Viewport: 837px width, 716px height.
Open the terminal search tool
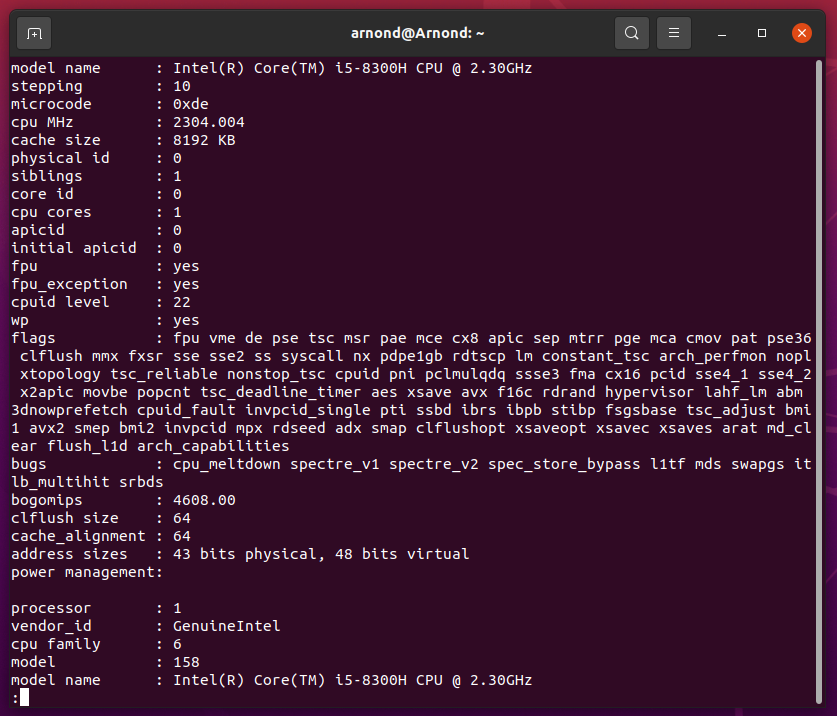click(x=631, y=33)
